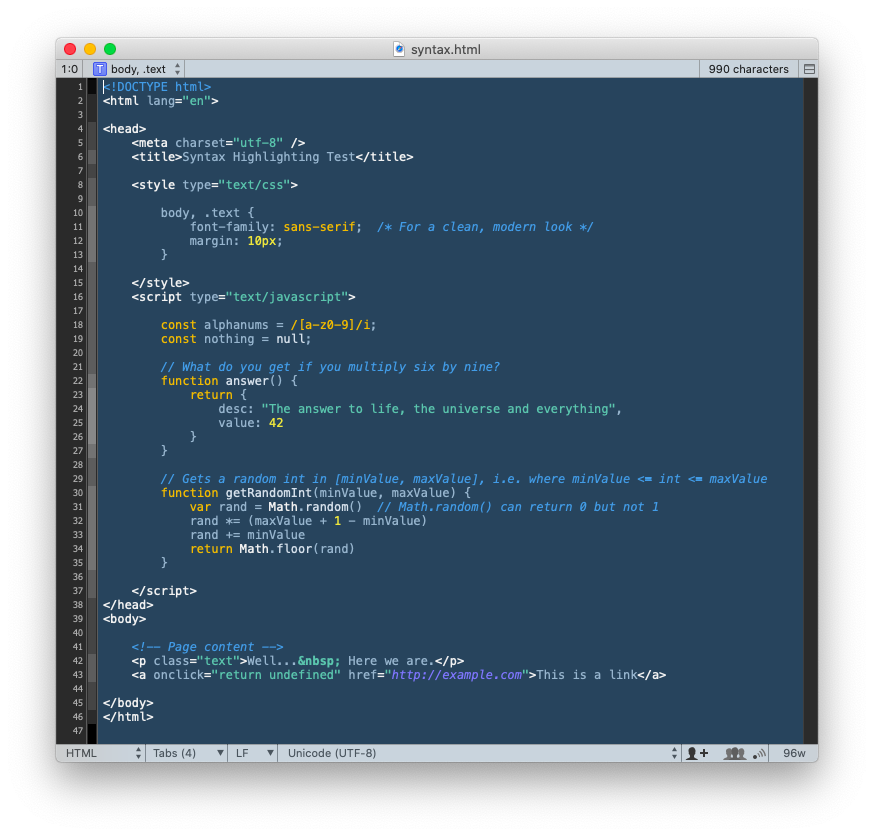Click the 990 characters counter
874x836 pixels.
point(748,69)
